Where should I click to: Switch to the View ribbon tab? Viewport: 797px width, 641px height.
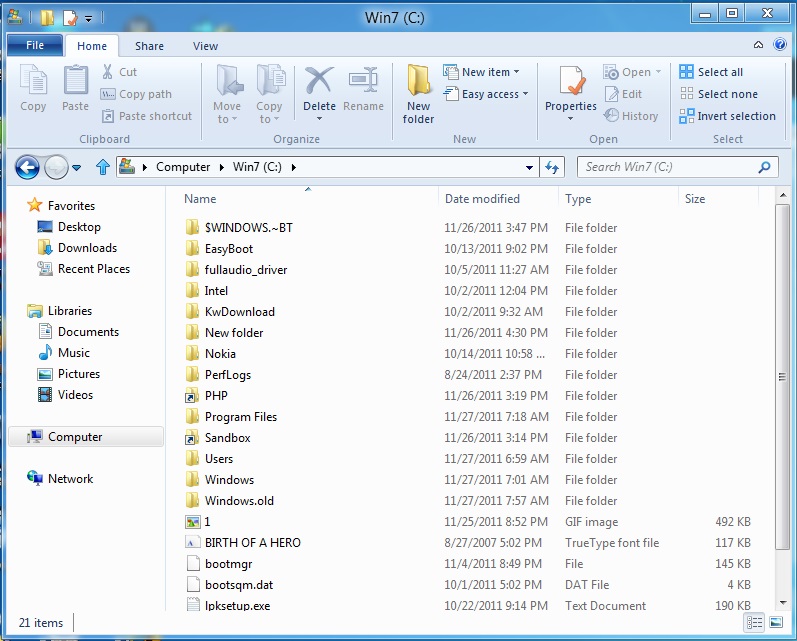[205, 46]
